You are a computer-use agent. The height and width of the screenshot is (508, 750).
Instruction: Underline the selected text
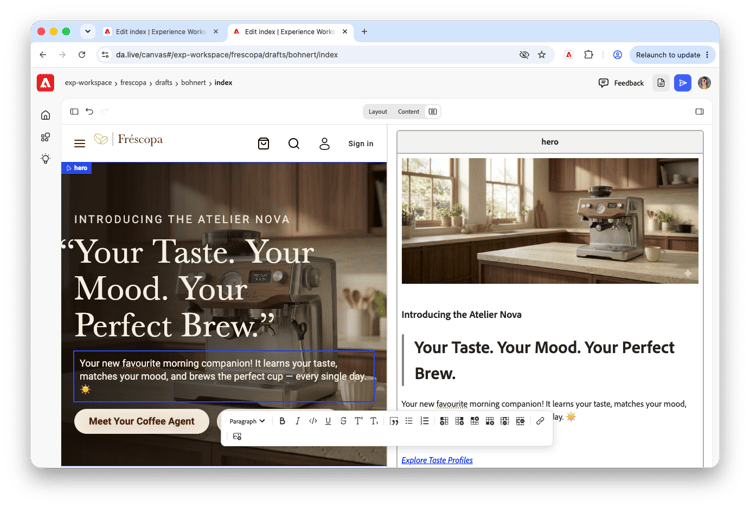click(328, 421)
